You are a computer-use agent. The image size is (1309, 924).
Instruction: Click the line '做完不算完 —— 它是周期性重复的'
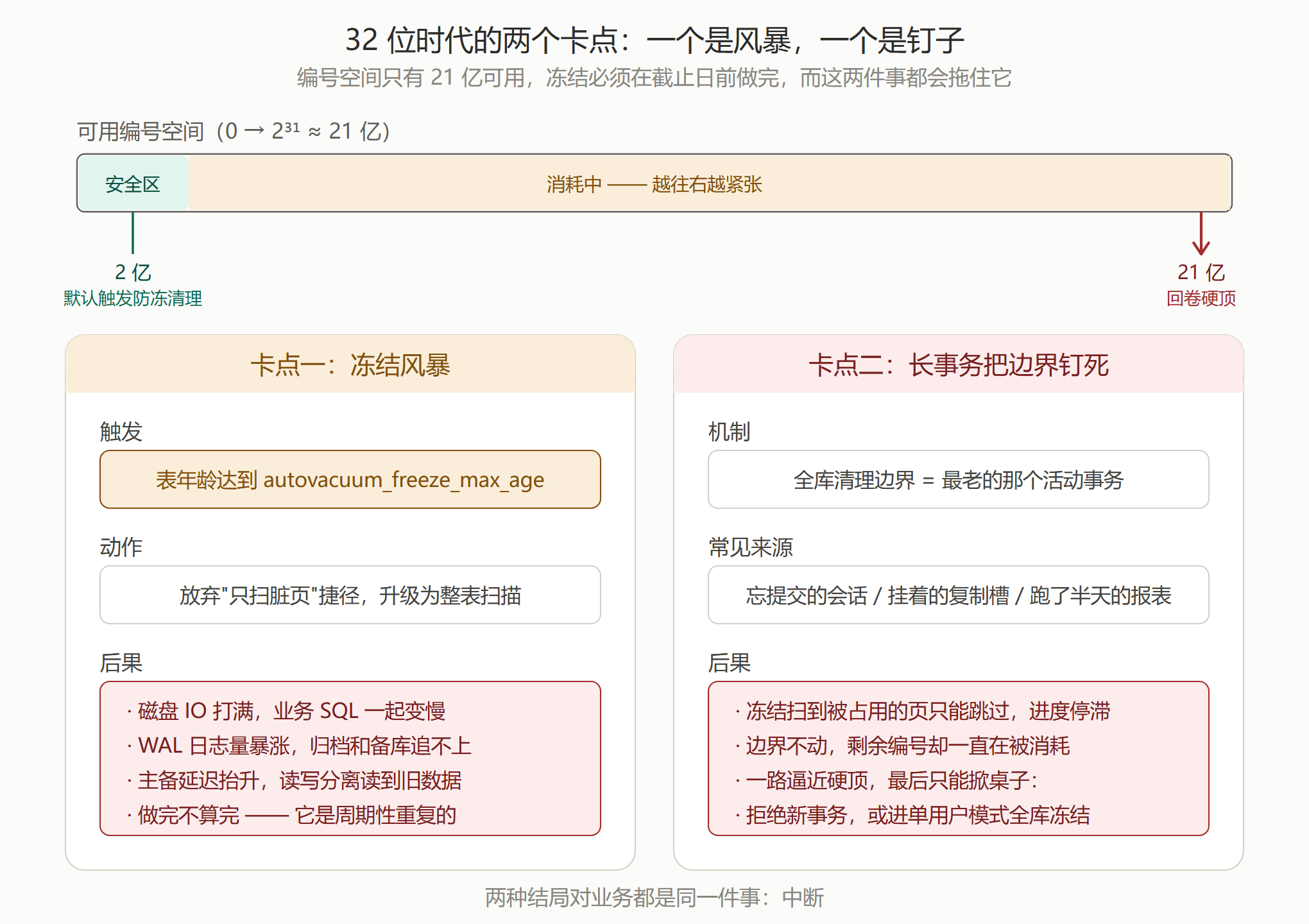[x=291, y=815]
